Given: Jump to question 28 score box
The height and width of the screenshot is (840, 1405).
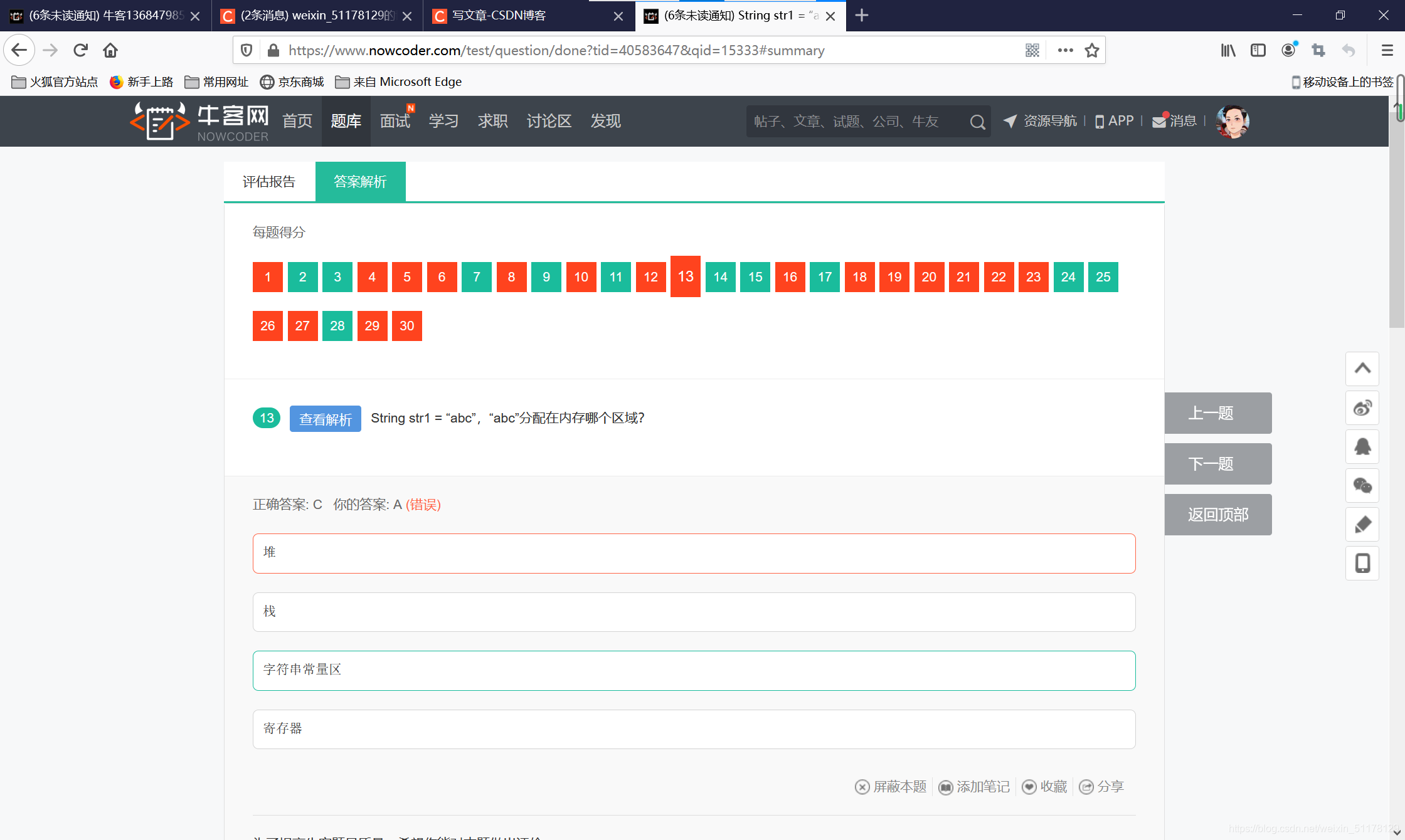Looking at the screenshot, I should tap(337, 326).
